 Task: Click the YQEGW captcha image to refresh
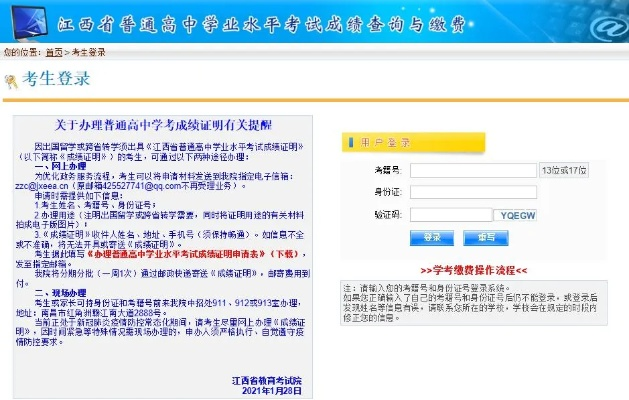tap(517, 215)
